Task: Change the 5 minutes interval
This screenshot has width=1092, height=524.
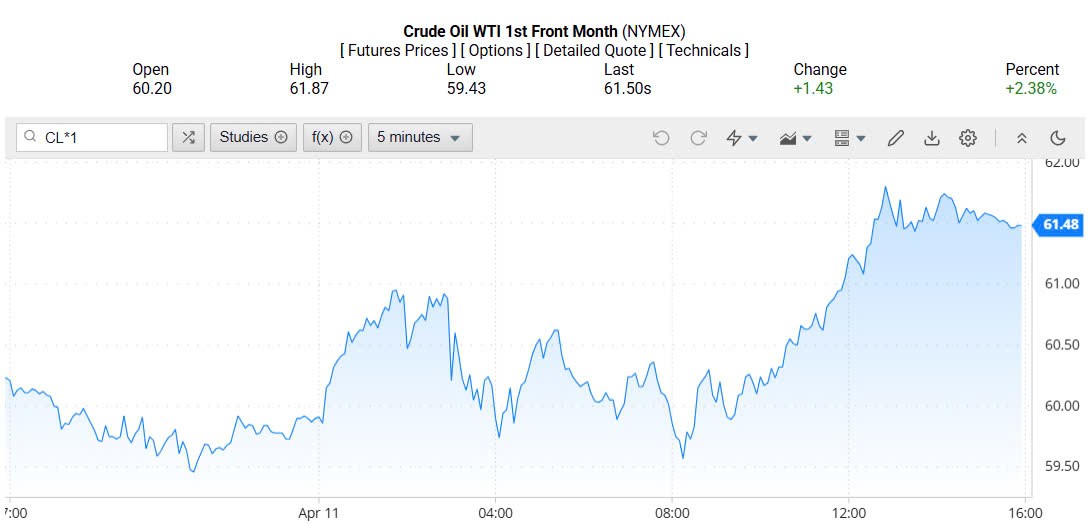Action: click(420, 138)
